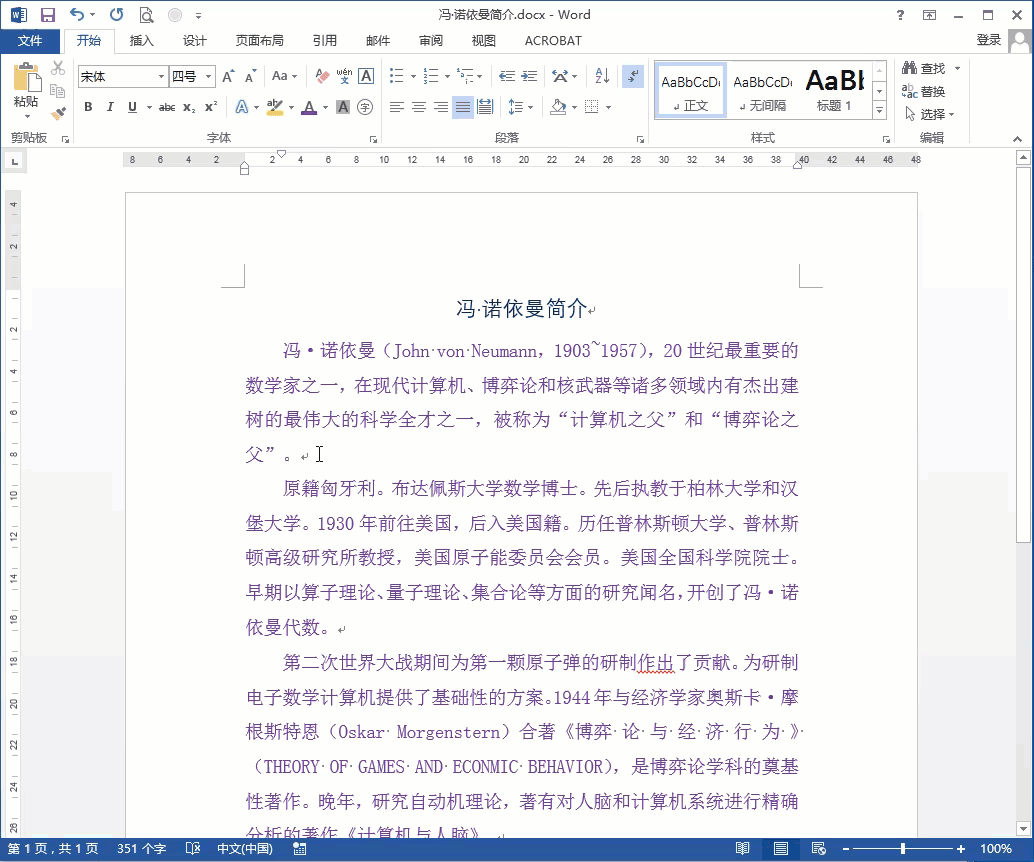
Task: Toggle spelling check in status bar
Action: (x=193, y=848)
